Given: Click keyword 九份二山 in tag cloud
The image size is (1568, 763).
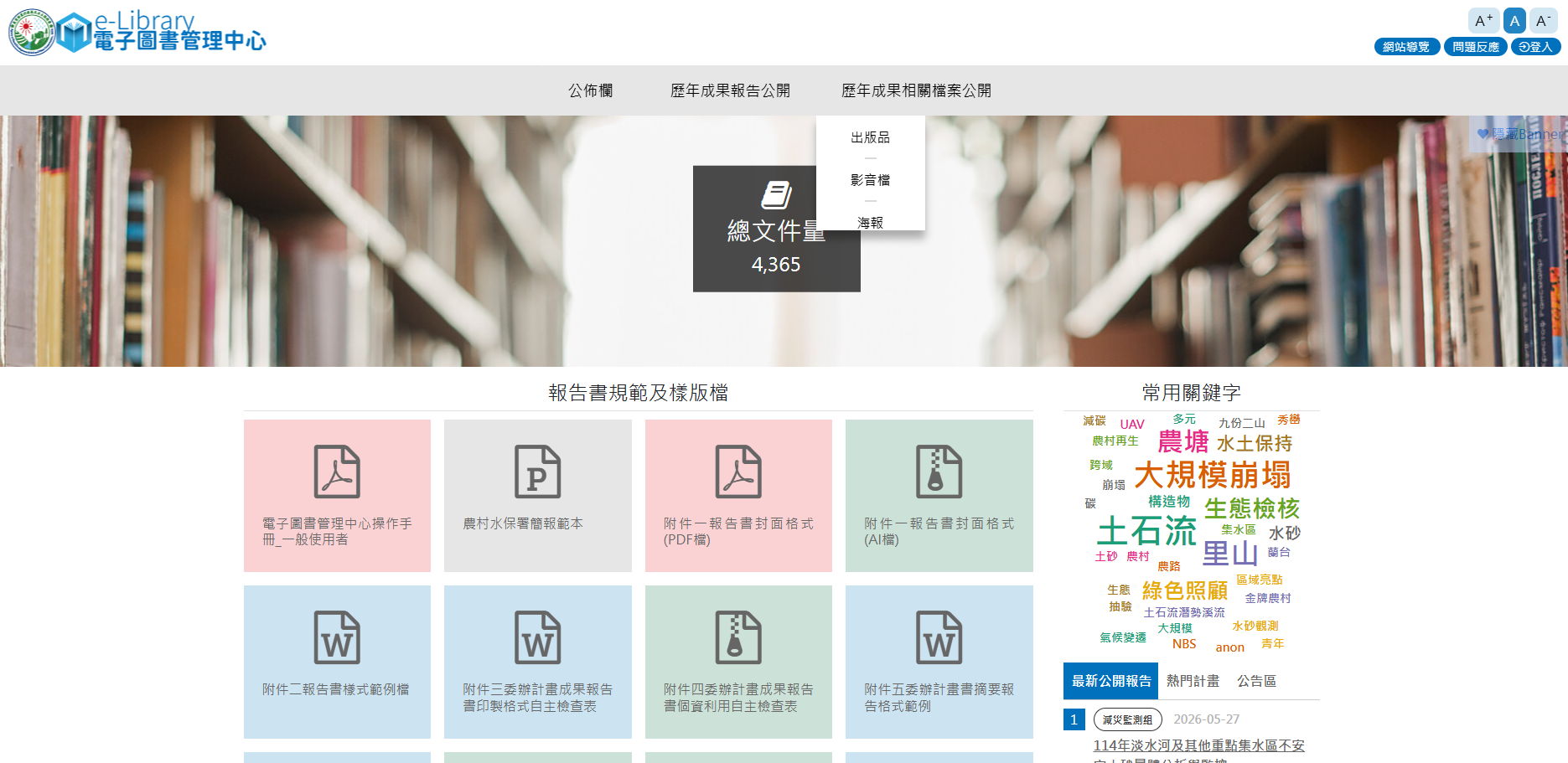Looking at the screenshot, I should (x=1241, y=423).
